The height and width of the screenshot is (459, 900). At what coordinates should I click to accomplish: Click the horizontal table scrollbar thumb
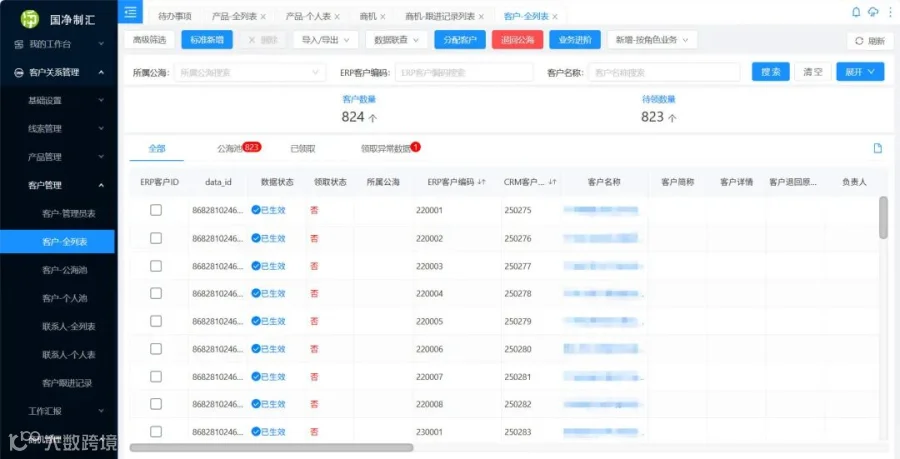pos(271,448)
